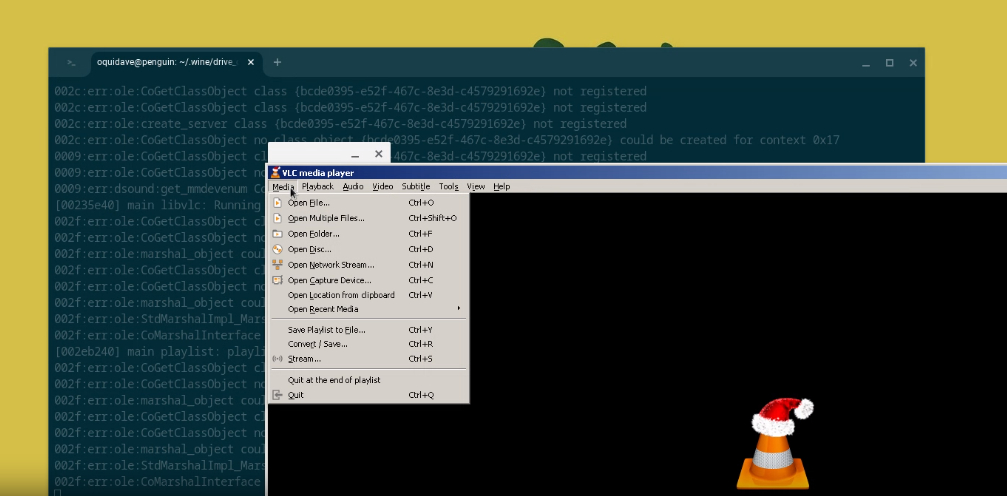Select Open File... menu entry

click(368, 203)
